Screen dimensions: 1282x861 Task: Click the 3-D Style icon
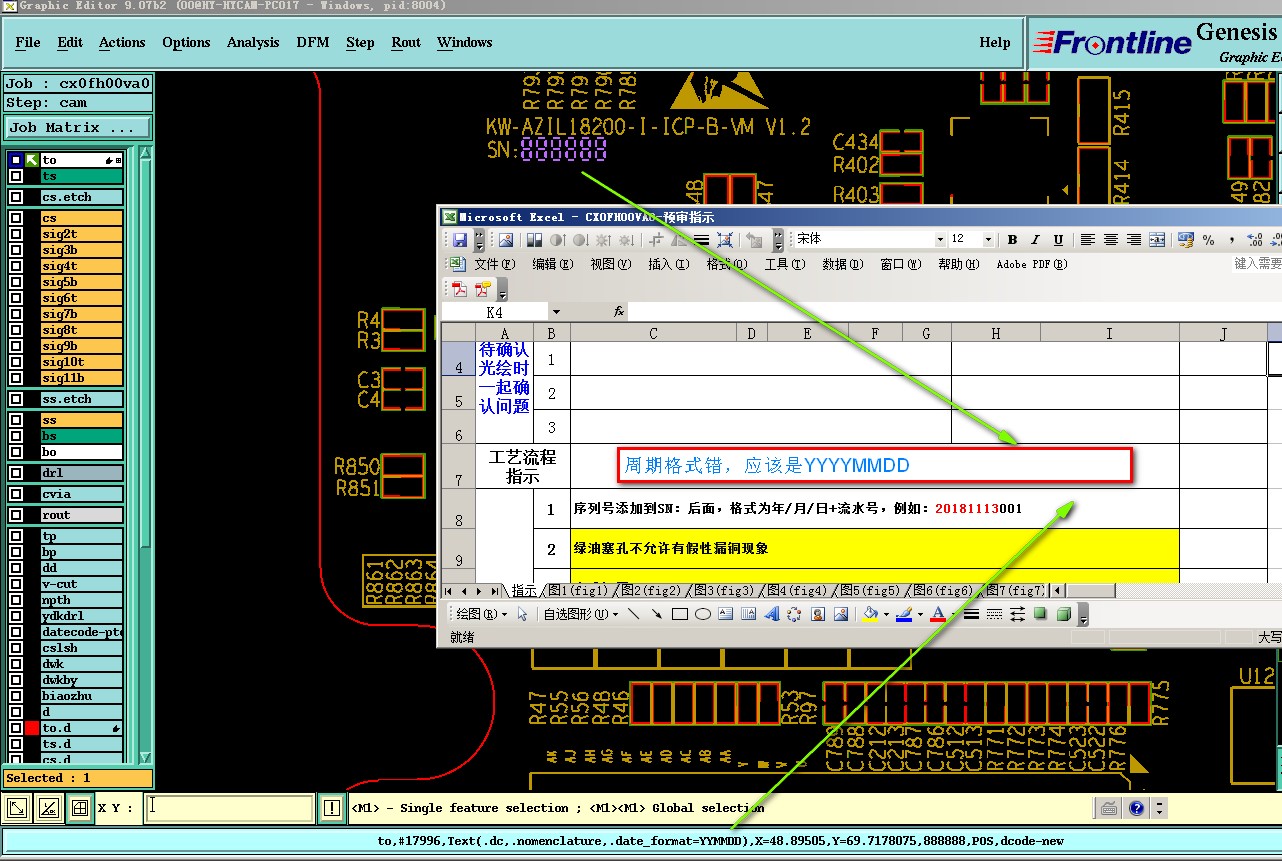click(1064, 614)
